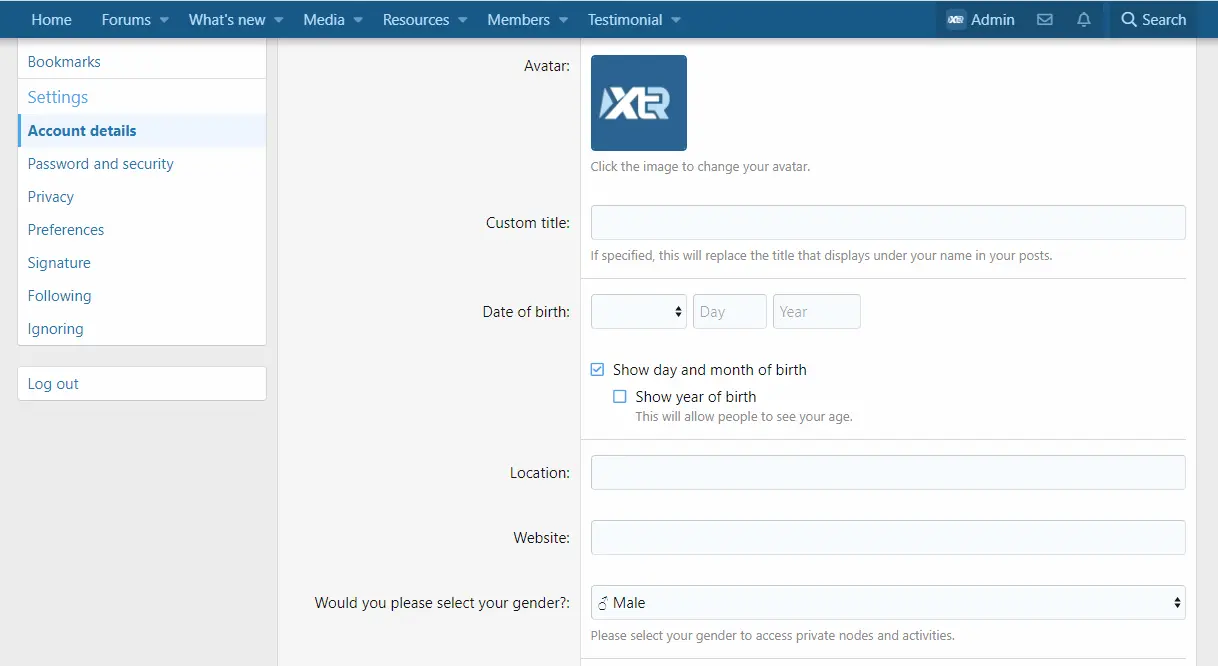Focus the Location input field
Viewport: 1218px width, 666px height.
tap(888, 472)
